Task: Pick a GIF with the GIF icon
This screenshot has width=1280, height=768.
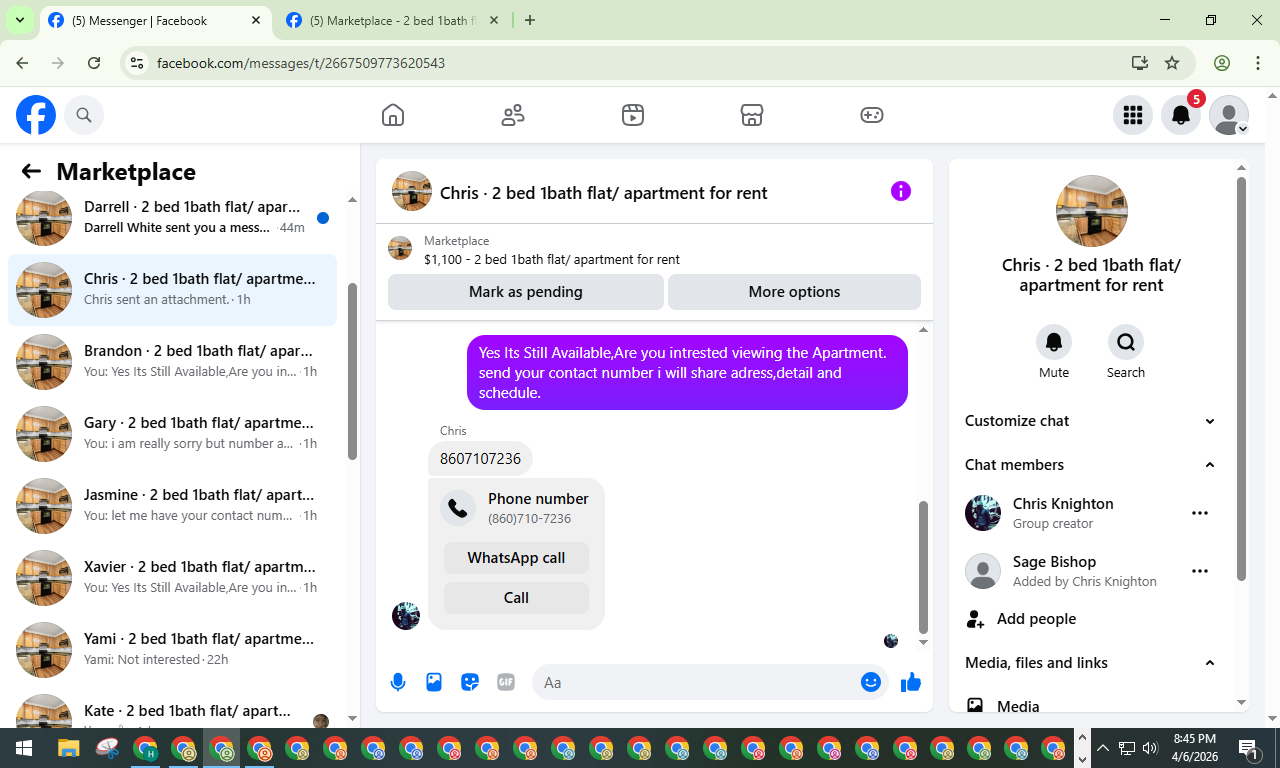Action: (506, 682)
